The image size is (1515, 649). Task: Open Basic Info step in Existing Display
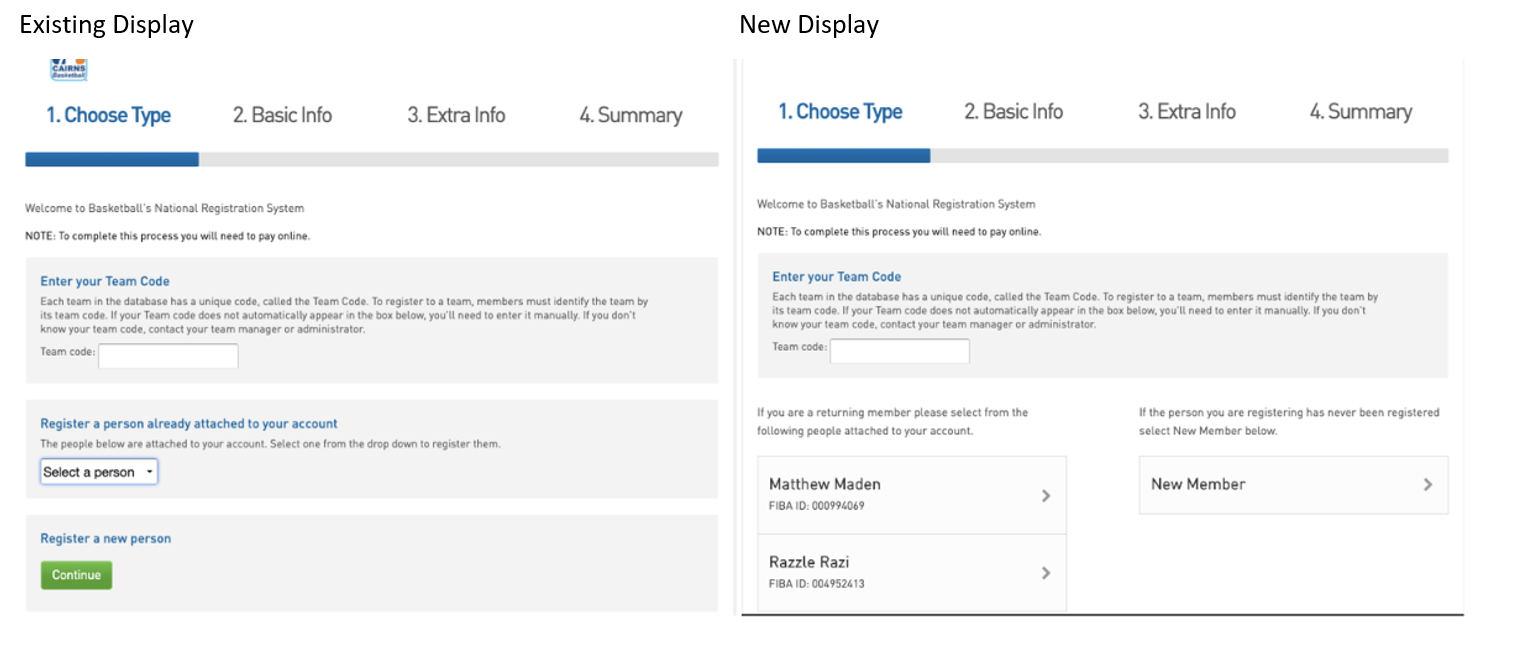click(282, 115)
